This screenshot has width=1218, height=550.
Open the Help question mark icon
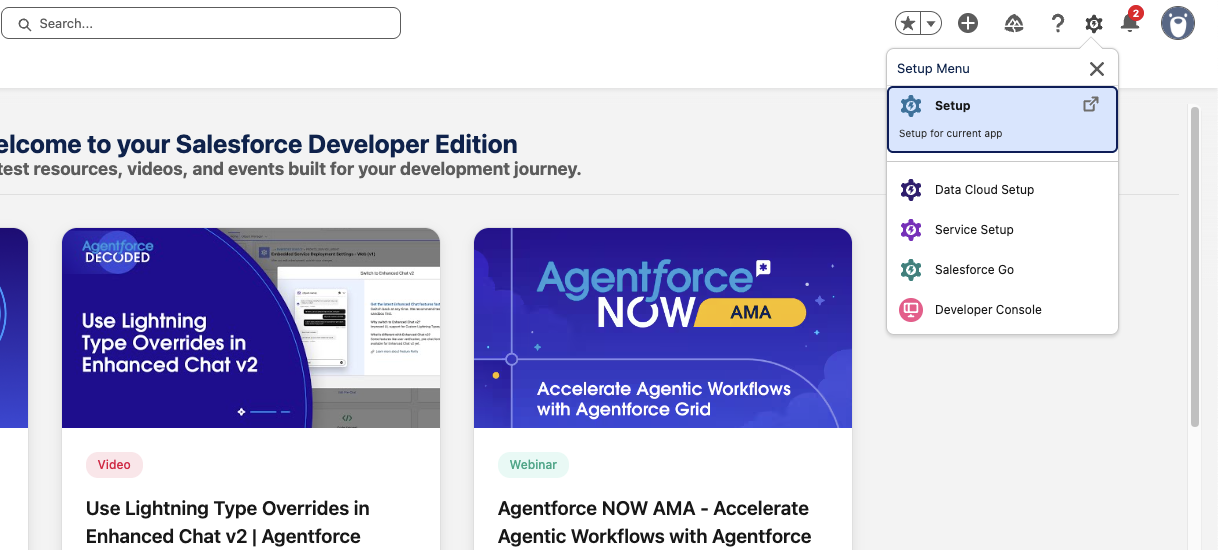coord(1057,23)
